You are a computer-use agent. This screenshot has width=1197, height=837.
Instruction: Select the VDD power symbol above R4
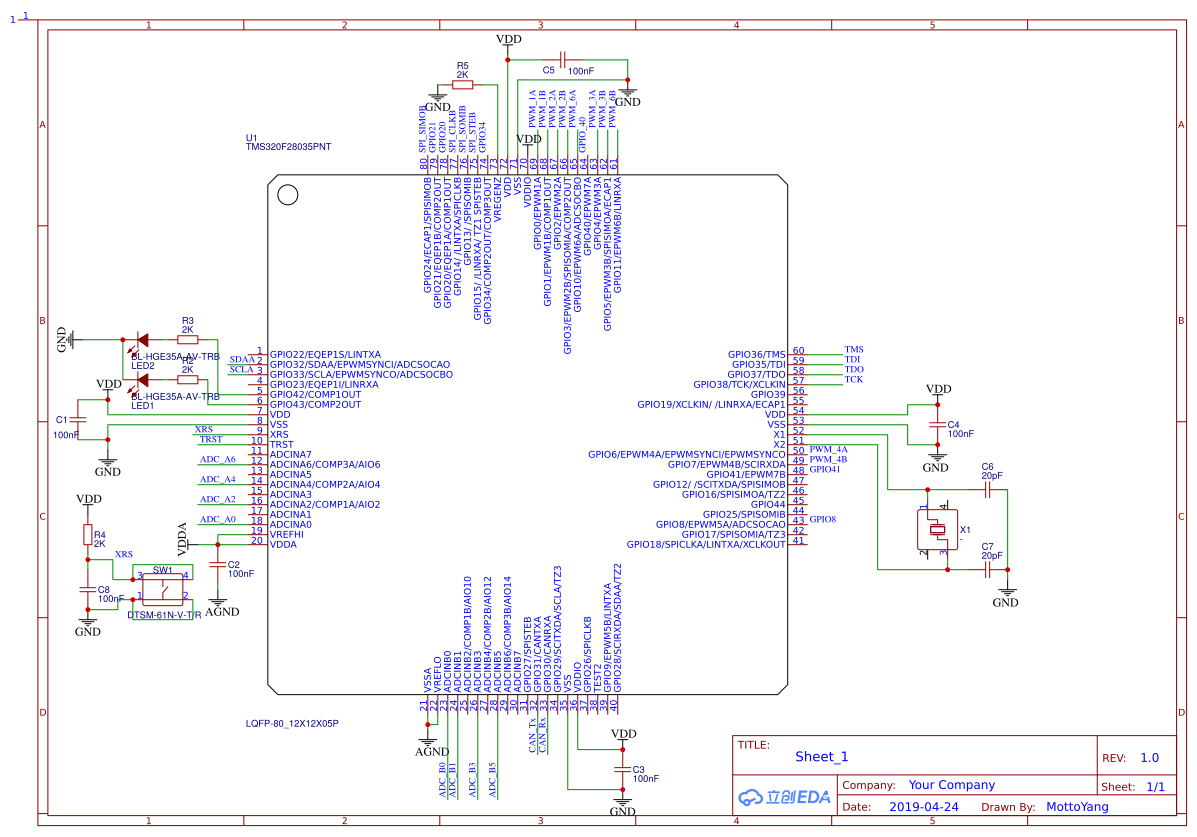pos(90,498)
